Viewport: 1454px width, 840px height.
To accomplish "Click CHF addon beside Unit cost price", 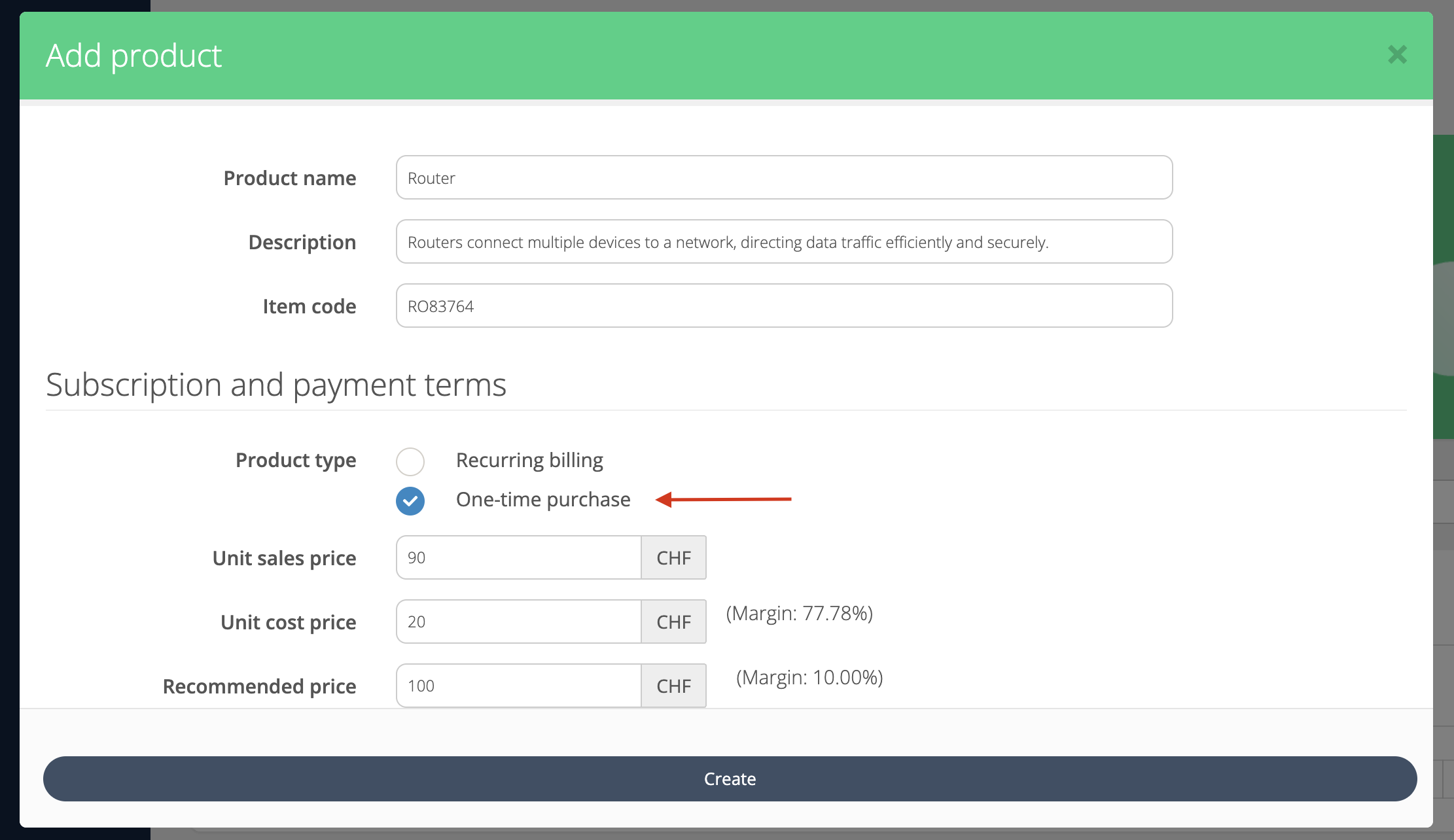I will tap(673, 621).
